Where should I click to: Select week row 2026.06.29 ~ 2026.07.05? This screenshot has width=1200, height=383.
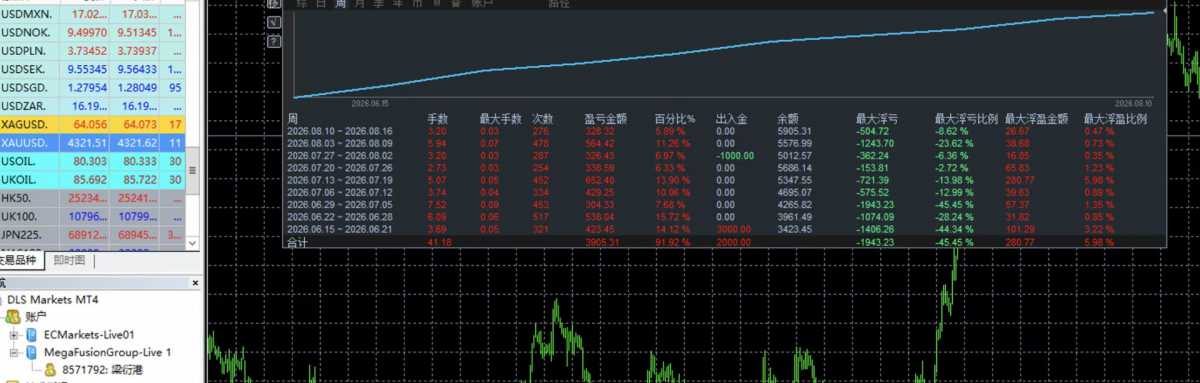point(725,205)
